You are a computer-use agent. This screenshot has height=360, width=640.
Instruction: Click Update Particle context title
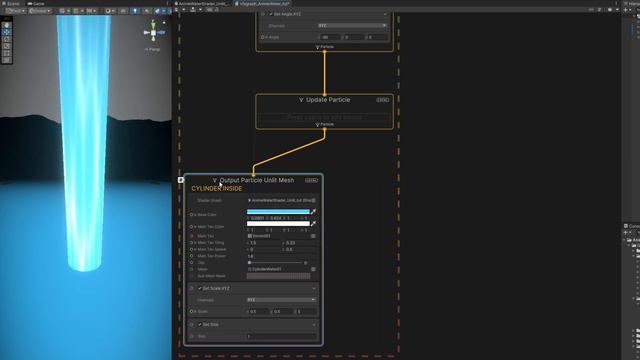coord(328,100)
